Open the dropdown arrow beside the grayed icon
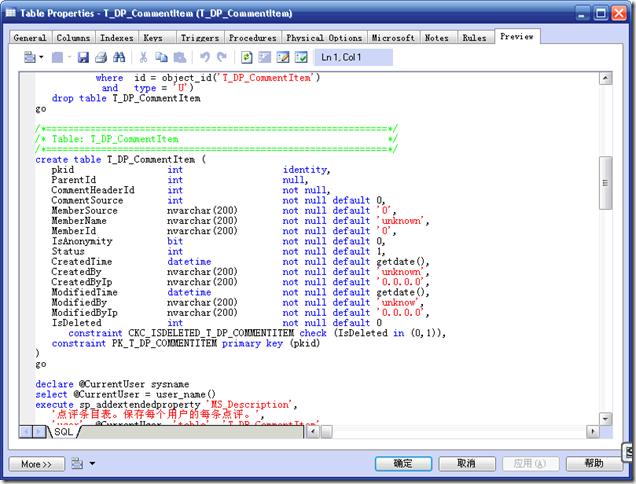Image resolution: width=636 pixels, height=484 pixels. click(69, 57)
